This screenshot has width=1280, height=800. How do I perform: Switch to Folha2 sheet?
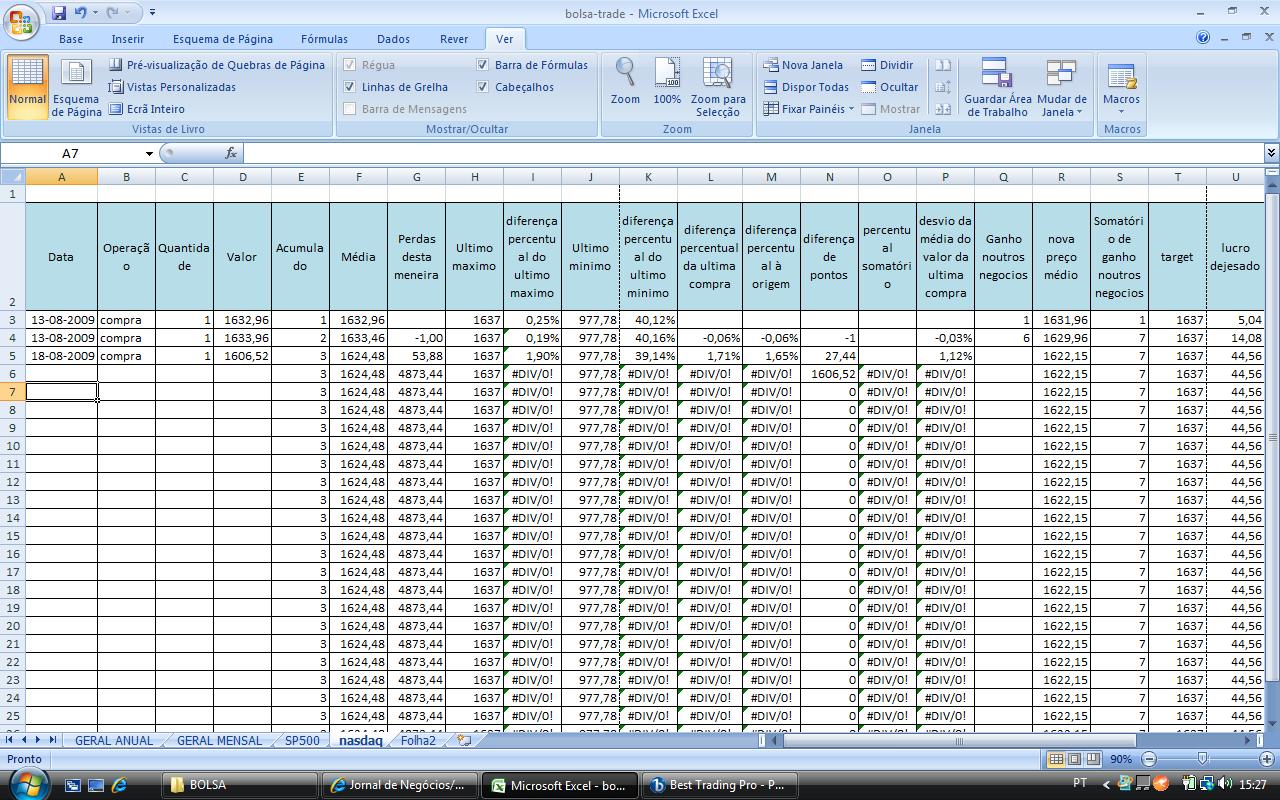(x=418, y=740)
